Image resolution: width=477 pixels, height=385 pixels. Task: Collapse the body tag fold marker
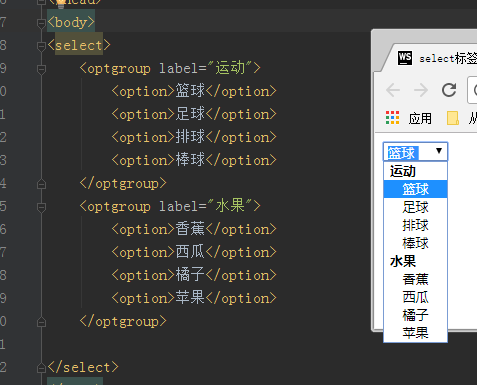pos(41,23)
